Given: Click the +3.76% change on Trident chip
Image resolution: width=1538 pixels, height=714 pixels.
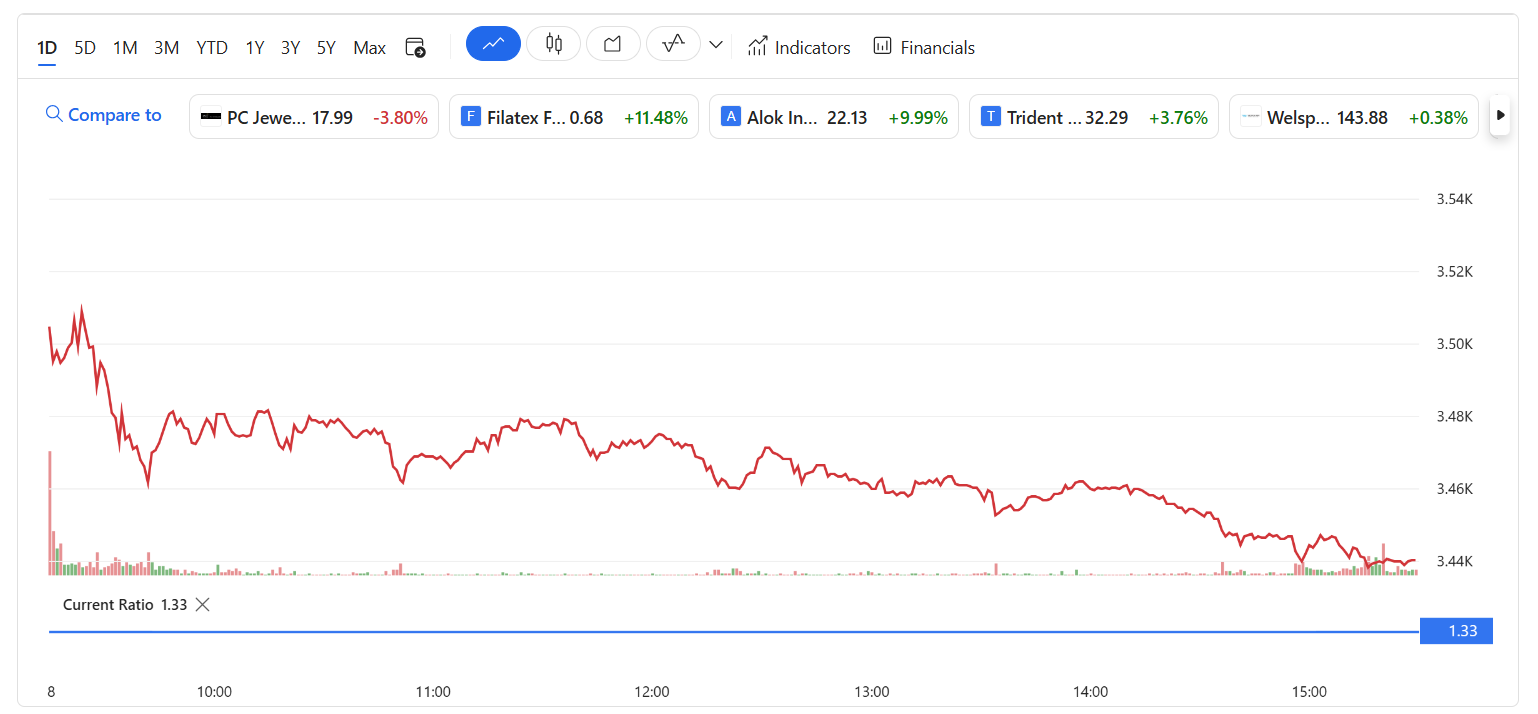Looking at the screenshot, I should 1178,118.
